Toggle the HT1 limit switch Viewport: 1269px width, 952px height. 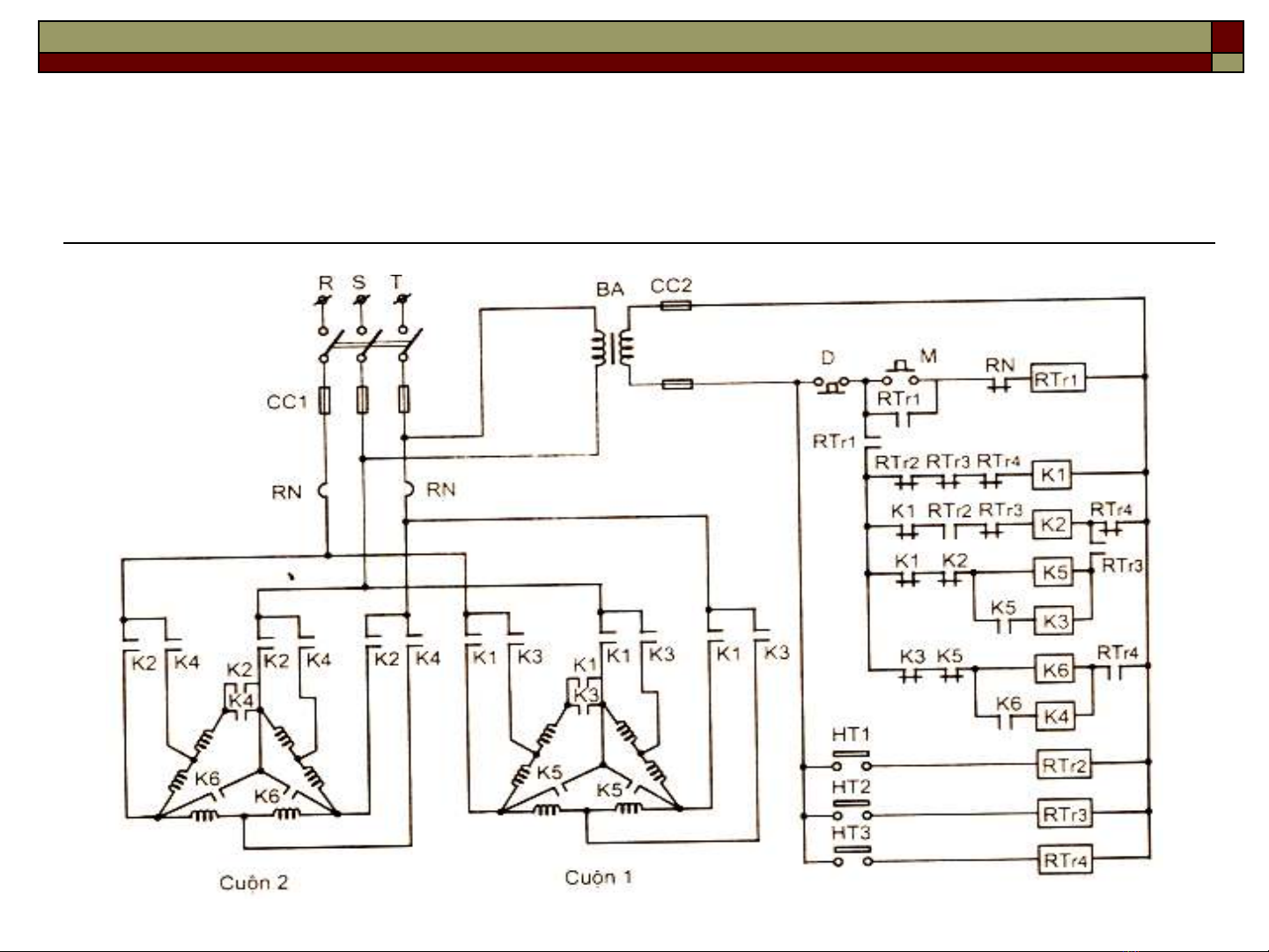(852, 761)
